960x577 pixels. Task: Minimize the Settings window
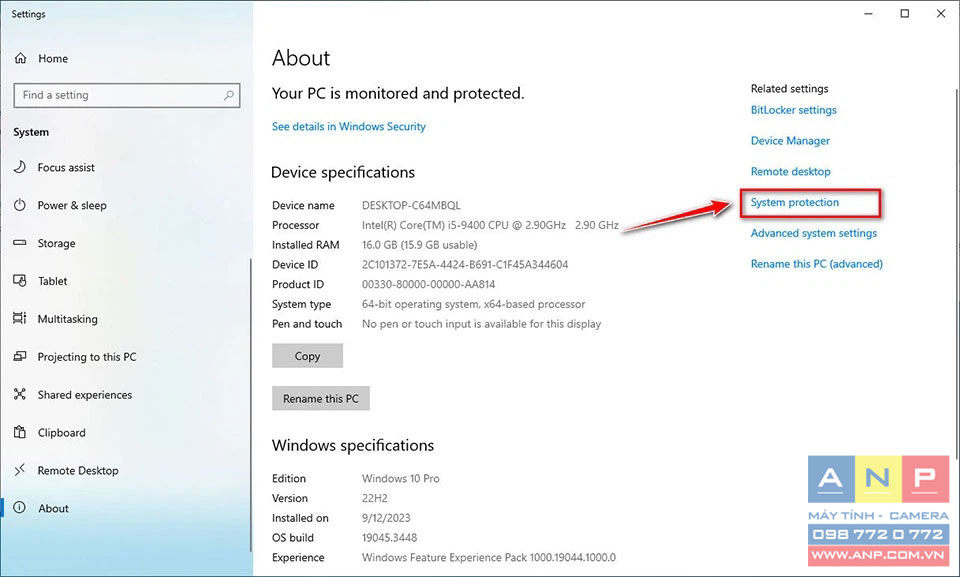[868, 13]
